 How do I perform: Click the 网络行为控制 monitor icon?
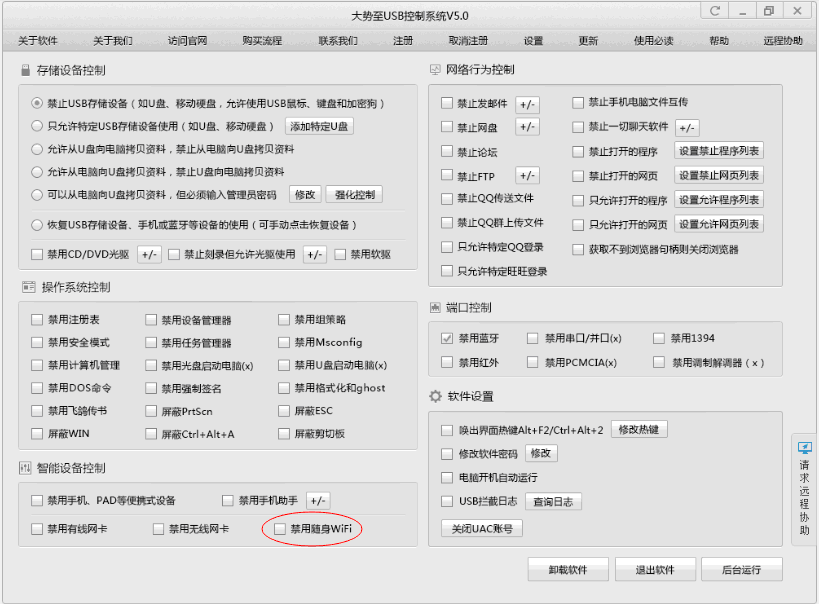[435, 71]
